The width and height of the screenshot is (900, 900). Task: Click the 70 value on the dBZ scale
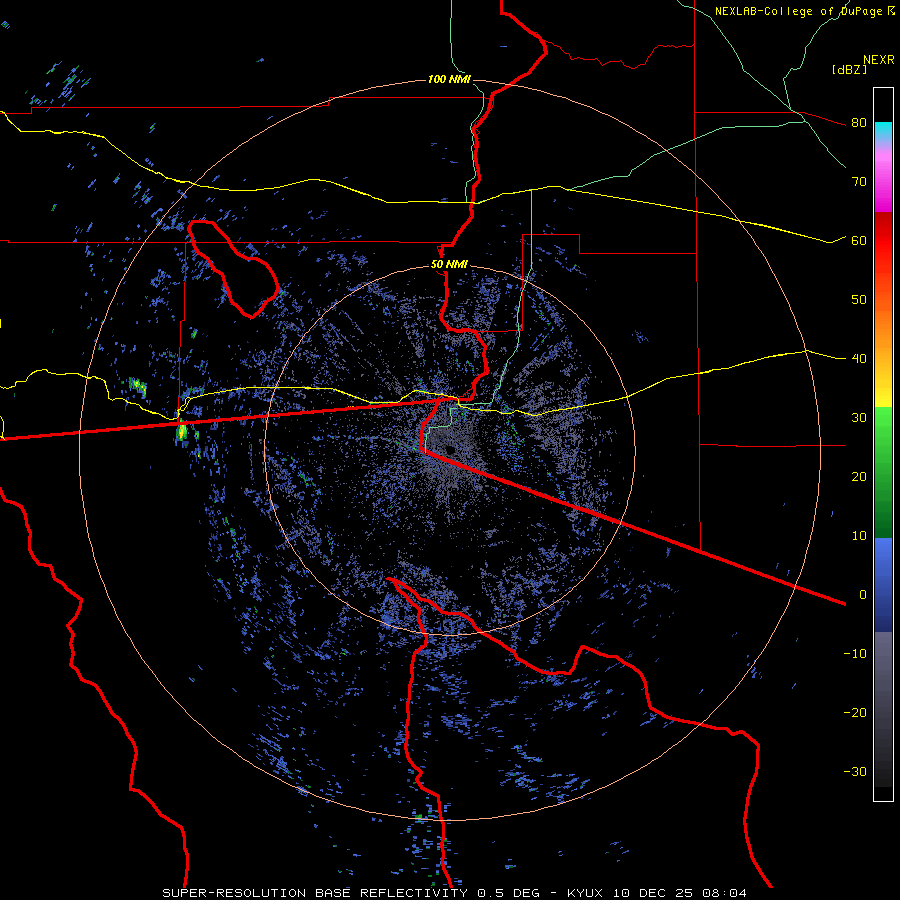tap(859, 182)
